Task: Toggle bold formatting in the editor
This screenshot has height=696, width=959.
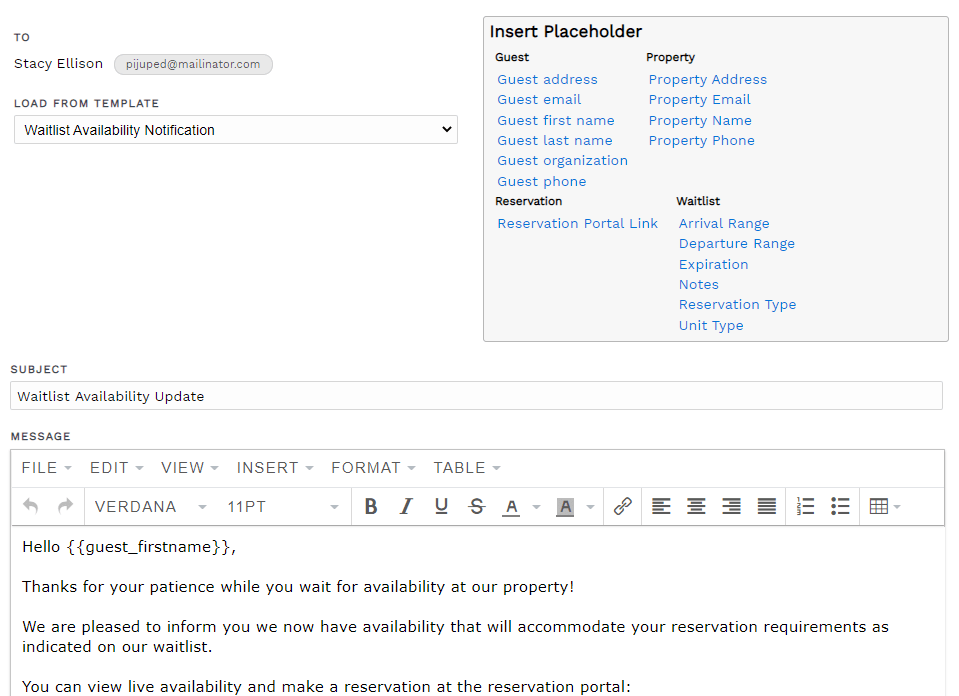Action: [371, 506]
